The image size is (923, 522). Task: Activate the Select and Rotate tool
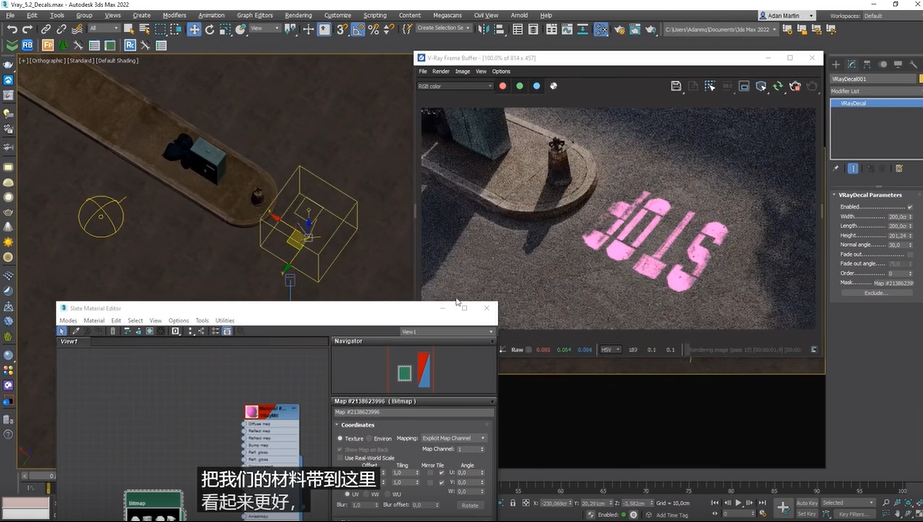209,29
